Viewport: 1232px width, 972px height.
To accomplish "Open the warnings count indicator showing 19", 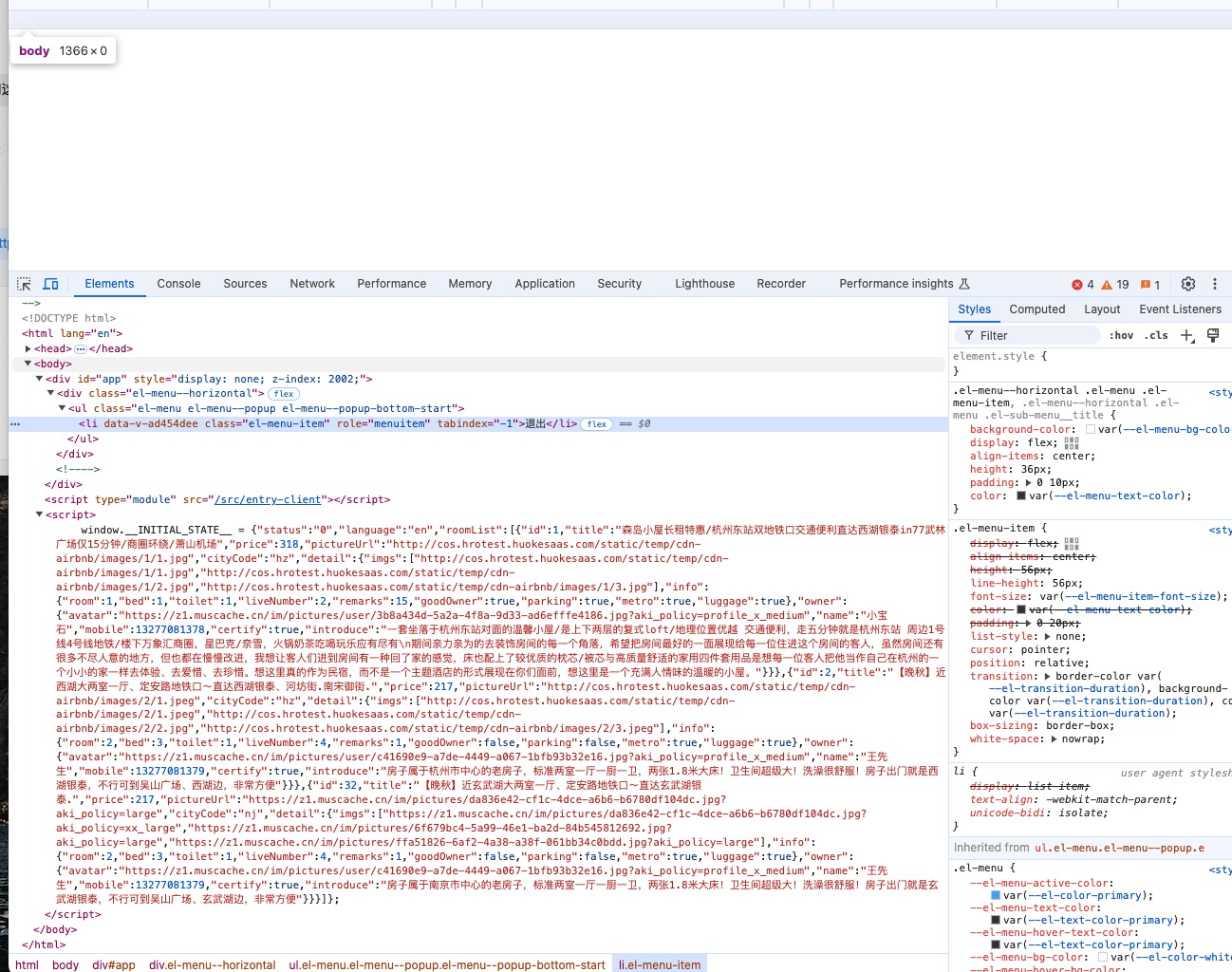I will 1115,285.
